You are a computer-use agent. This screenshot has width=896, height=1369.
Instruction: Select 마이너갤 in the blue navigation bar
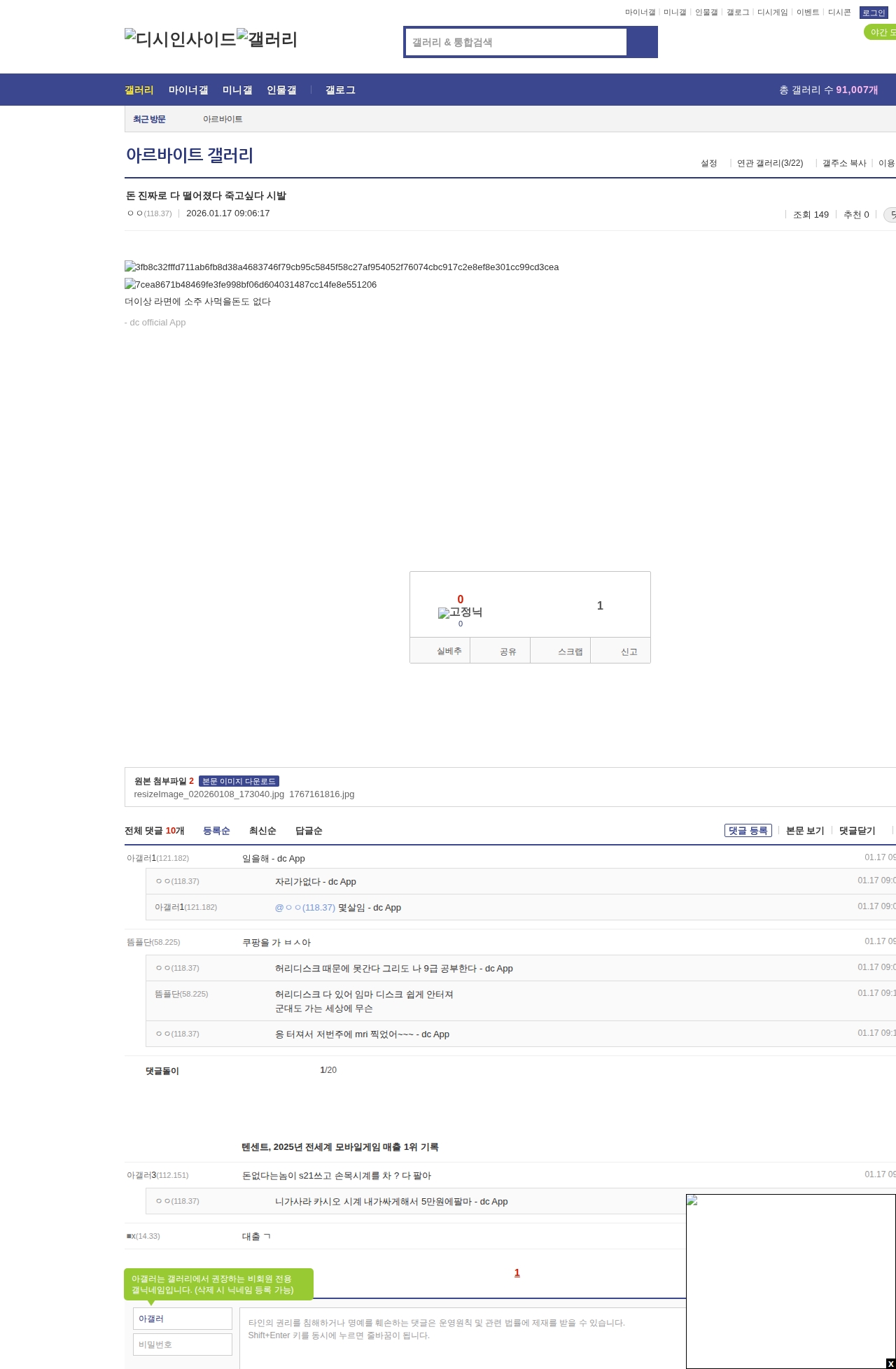coord(188,90)
